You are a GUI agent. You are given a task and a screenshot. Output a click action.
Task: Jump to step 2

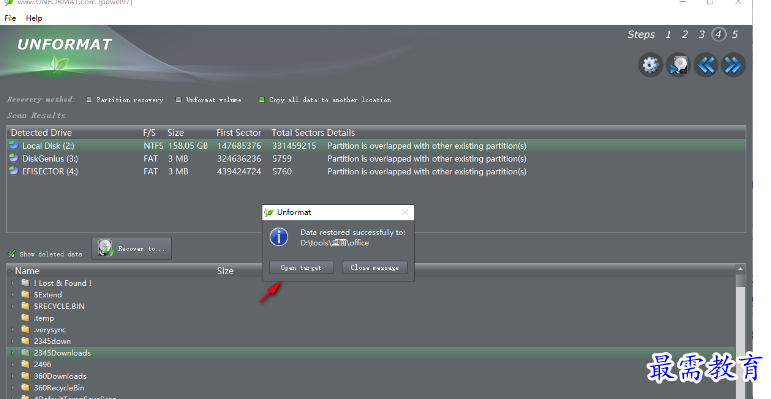click(x=684, y=34)
